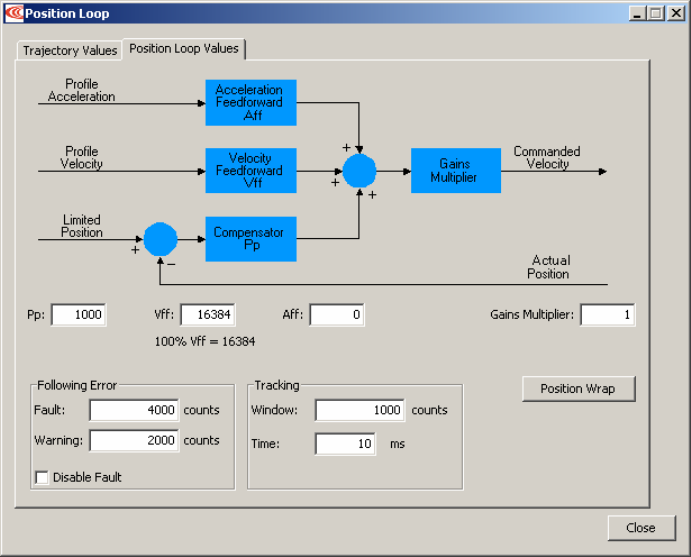The width and height of the screenshot is (691, 557).
Task: Click the Acceleration Feedforward Aff block
Action: click(251, 103)
